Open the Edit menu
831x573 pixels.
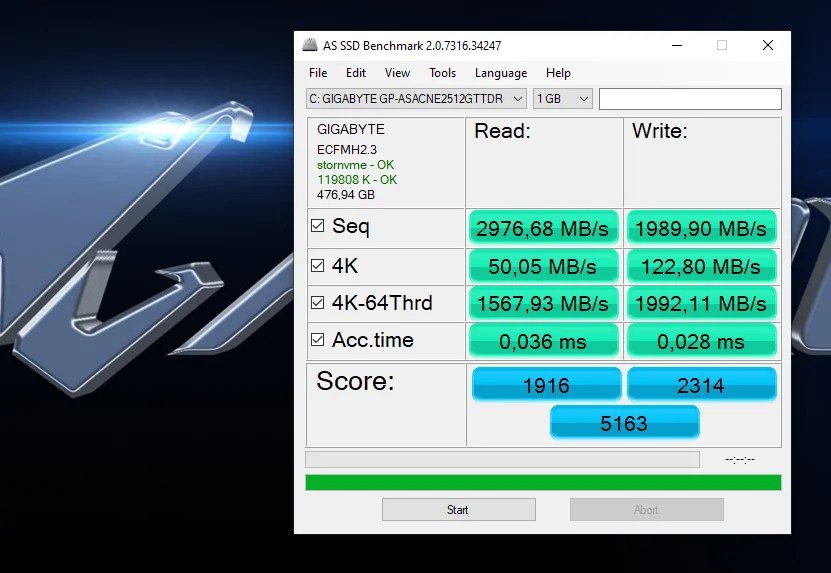tap(356, 73)
